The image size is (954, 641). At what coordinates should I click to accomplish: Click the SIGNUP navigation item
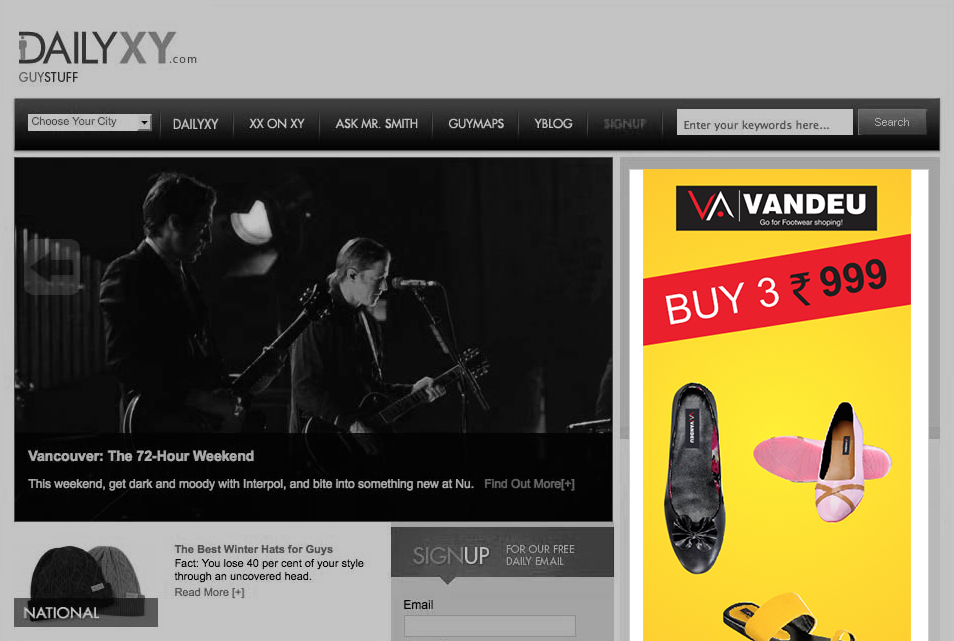click(624, 123)
